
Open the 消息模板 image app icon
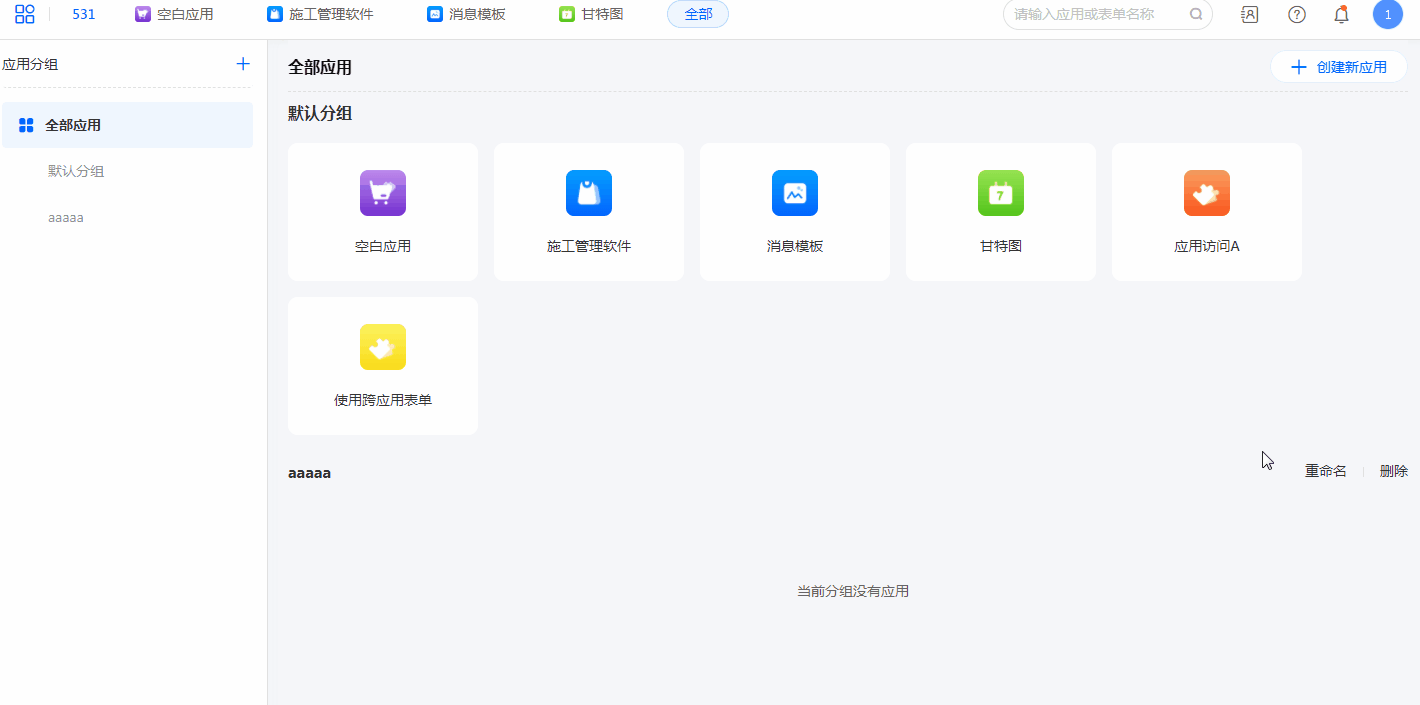coord(795,193)
